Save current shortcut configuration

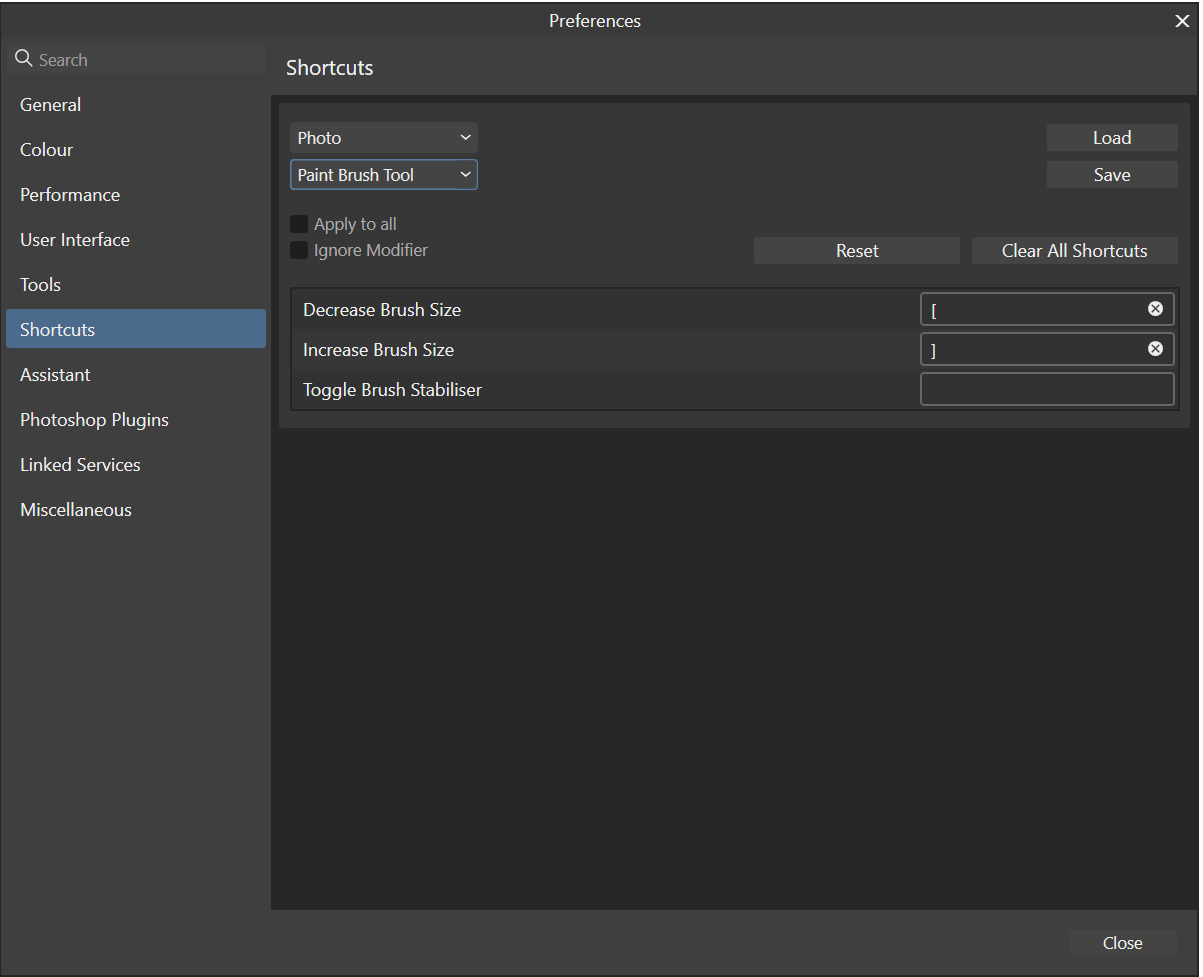coord(1111,174)
